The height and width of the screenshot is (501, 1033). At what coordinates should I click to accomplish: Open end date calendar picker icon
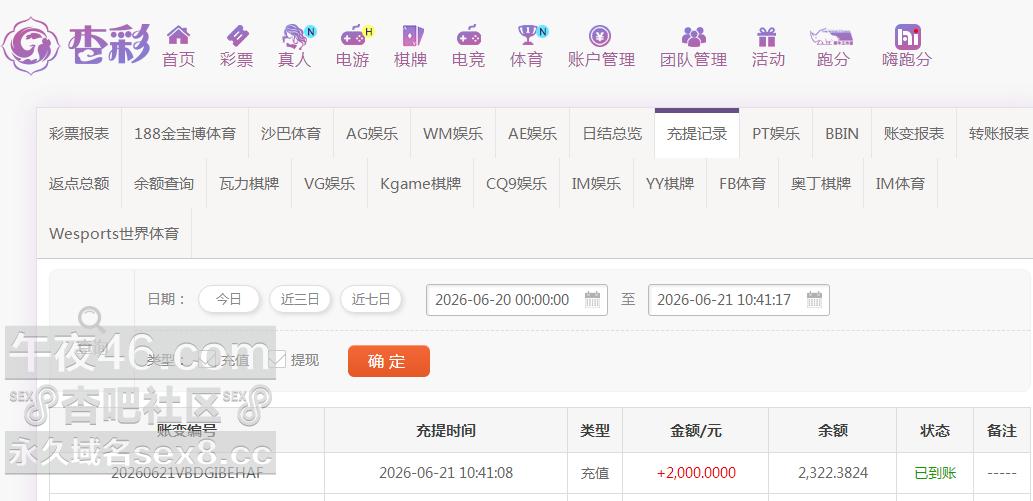pos(814,299)
